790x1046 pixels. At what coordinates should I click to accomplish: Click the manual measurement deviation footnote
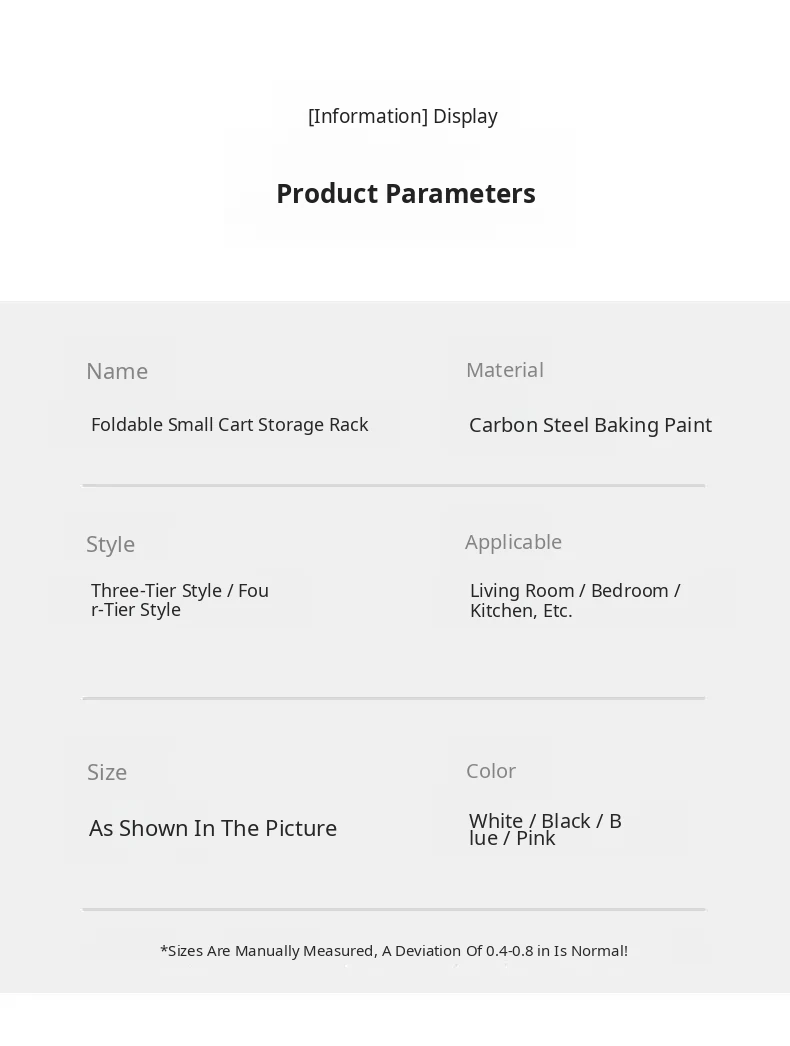click(x=394, y=951)
